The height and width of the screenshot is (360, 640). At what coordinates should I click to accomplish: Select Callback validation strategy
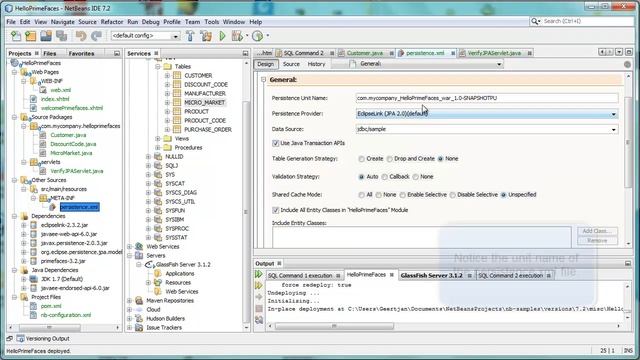[384, 177]
